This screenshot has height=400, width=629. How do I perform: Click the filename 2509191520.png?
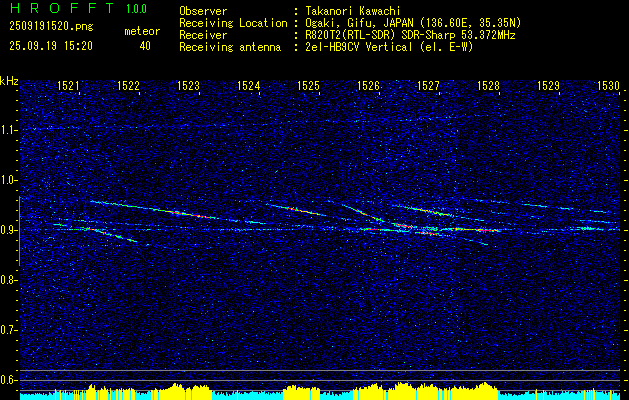point(51,27)
